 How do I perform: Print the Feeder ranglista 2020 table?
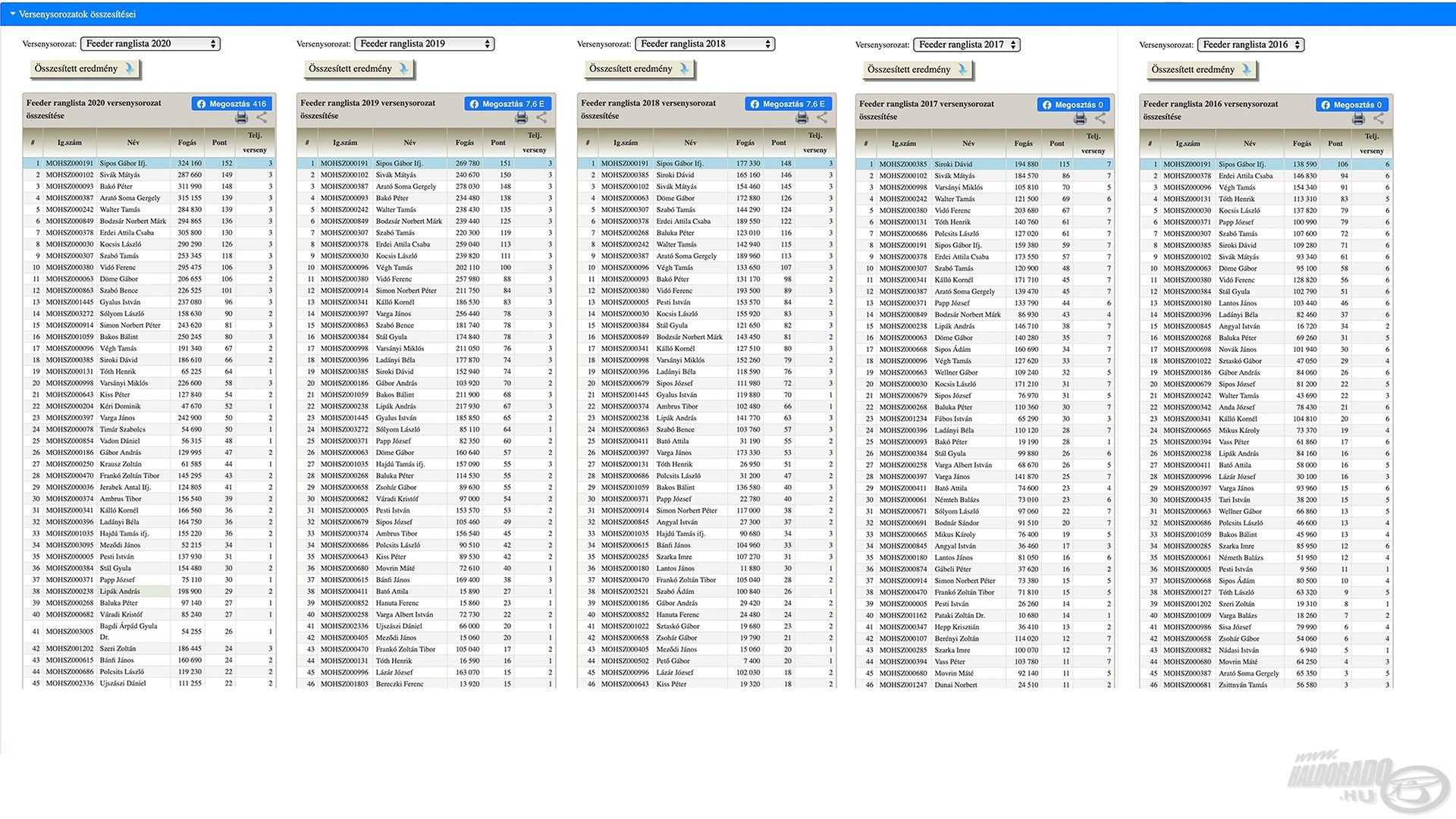[241, 118]
